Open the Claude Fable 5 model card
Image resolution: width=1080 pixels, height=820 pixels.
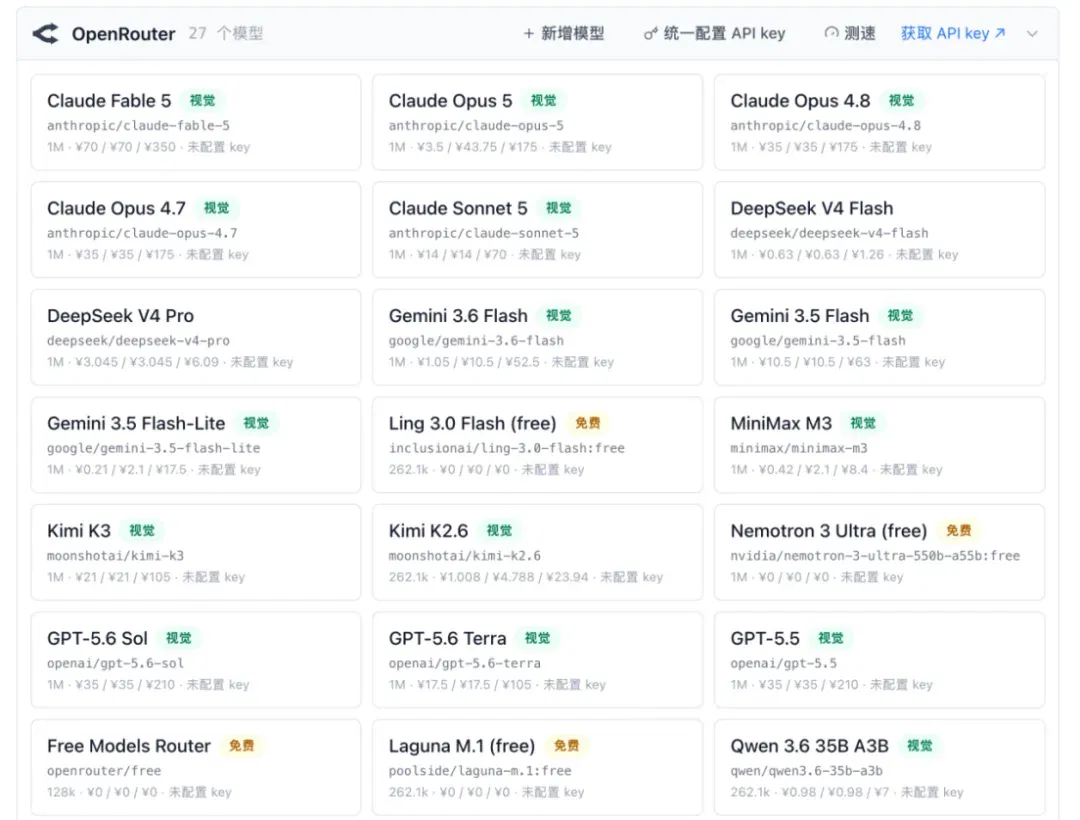coord(196,122)
